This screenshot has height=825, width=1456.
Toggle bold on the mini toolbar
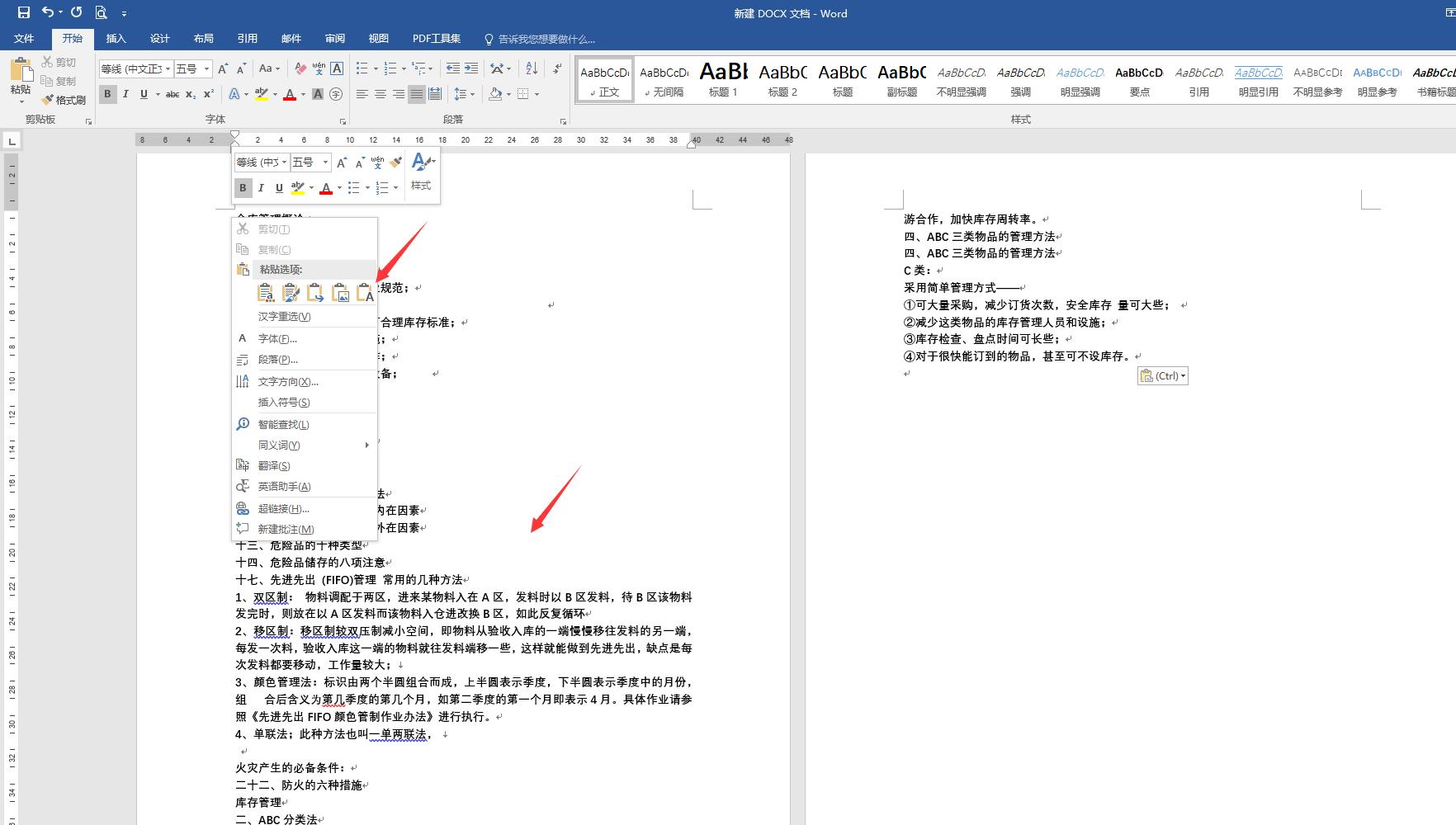click(243, 187)
